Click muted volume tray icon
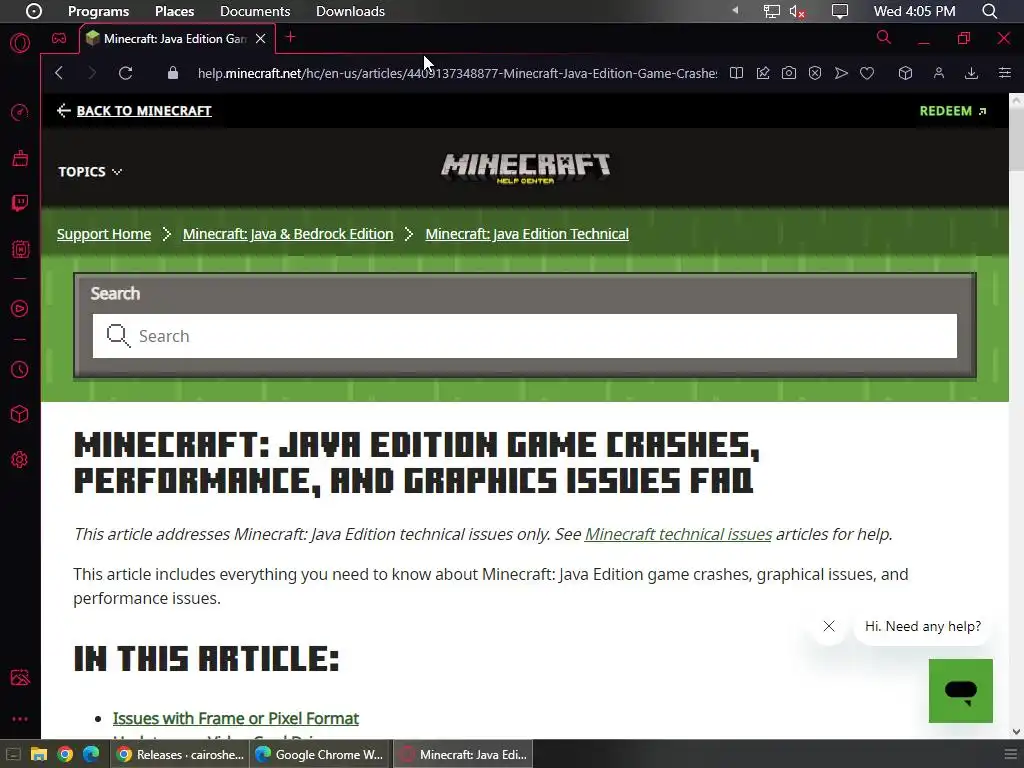This screenshot has height=768, width=1024. click(797, 11)
